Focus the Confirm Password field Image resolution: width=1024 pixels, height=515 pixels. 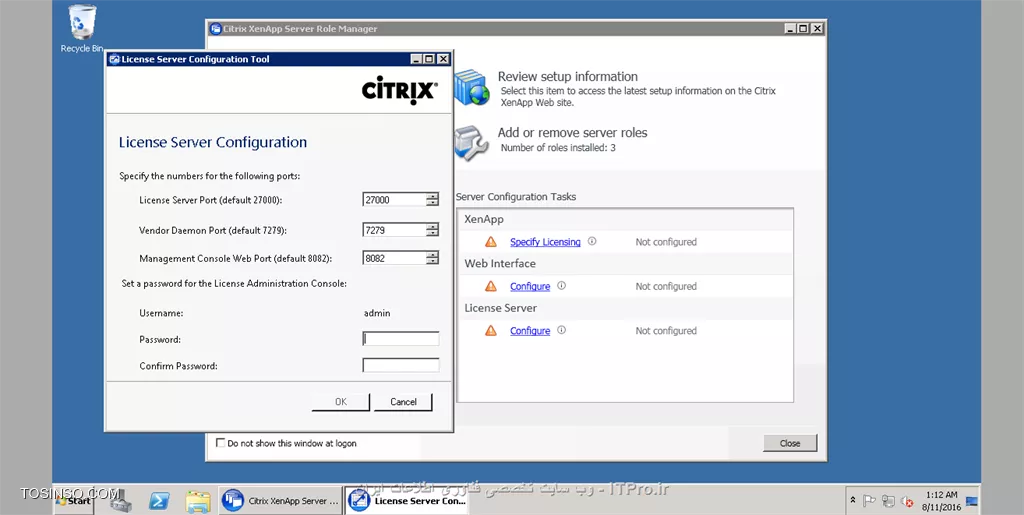tap(401, 366)
